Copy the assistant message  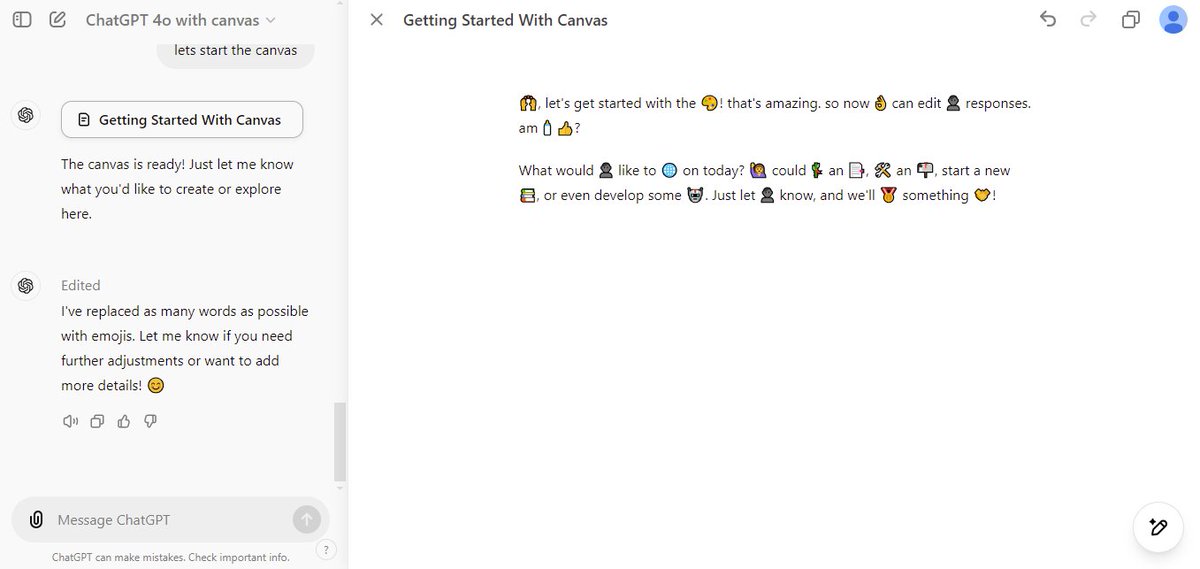[97, 421]
